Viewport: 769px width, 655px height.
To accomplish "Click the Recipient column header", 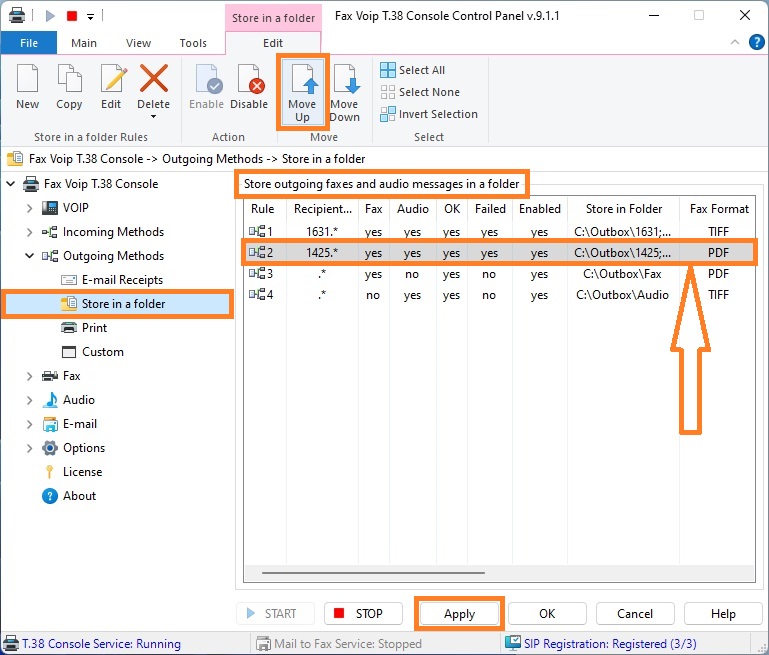I will point(323,209).
